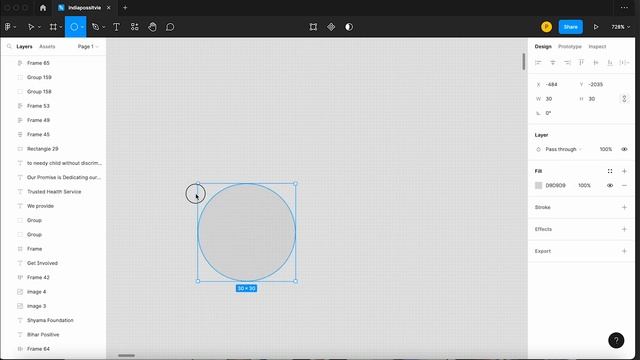
Task: Open the tidy up distribute dropdown
Action: pyautogui.click(x=624, y=62)
